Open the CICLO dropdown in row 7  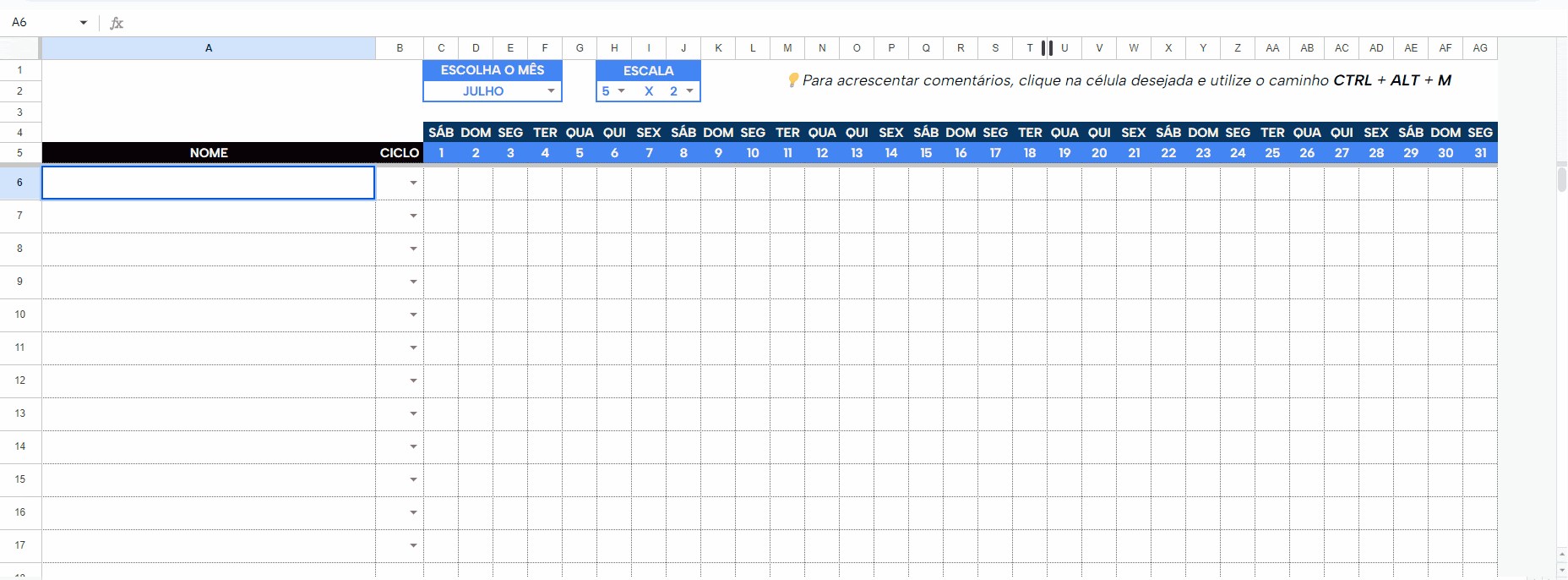413,216
